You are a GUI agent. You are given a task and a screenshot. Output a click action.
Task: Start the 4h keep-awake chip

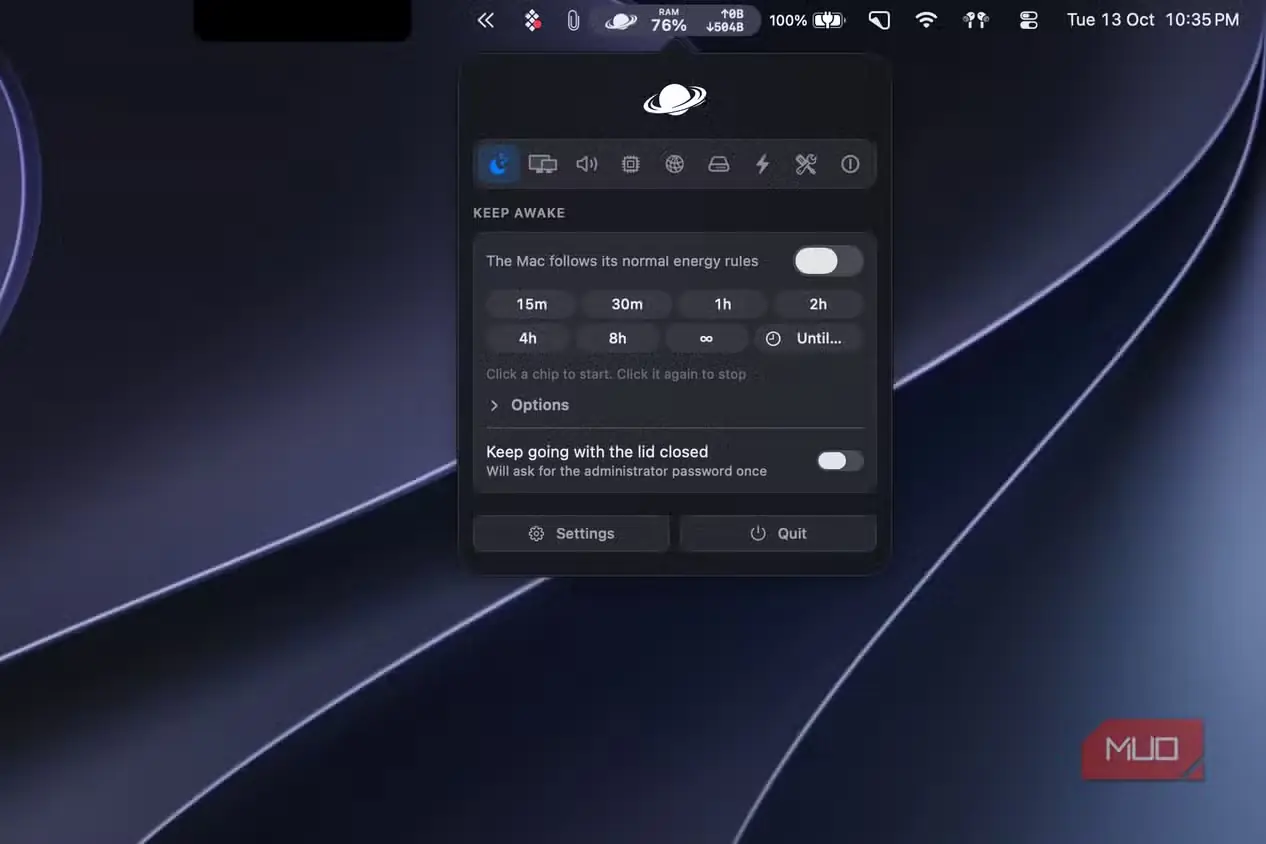tap(528, 338)
